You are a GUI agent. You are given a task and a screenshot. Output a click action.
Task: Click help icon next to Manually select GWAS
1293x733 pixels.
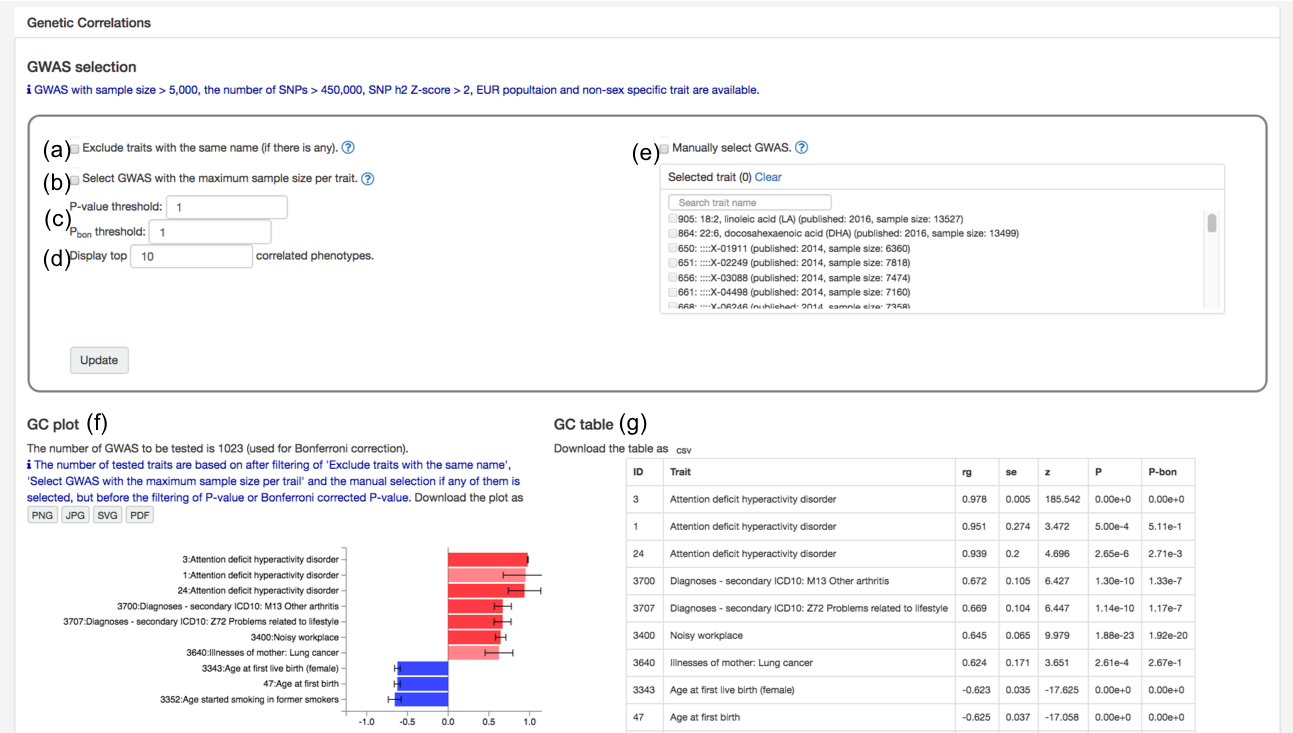pyautogui.click(x=801, y=148)
